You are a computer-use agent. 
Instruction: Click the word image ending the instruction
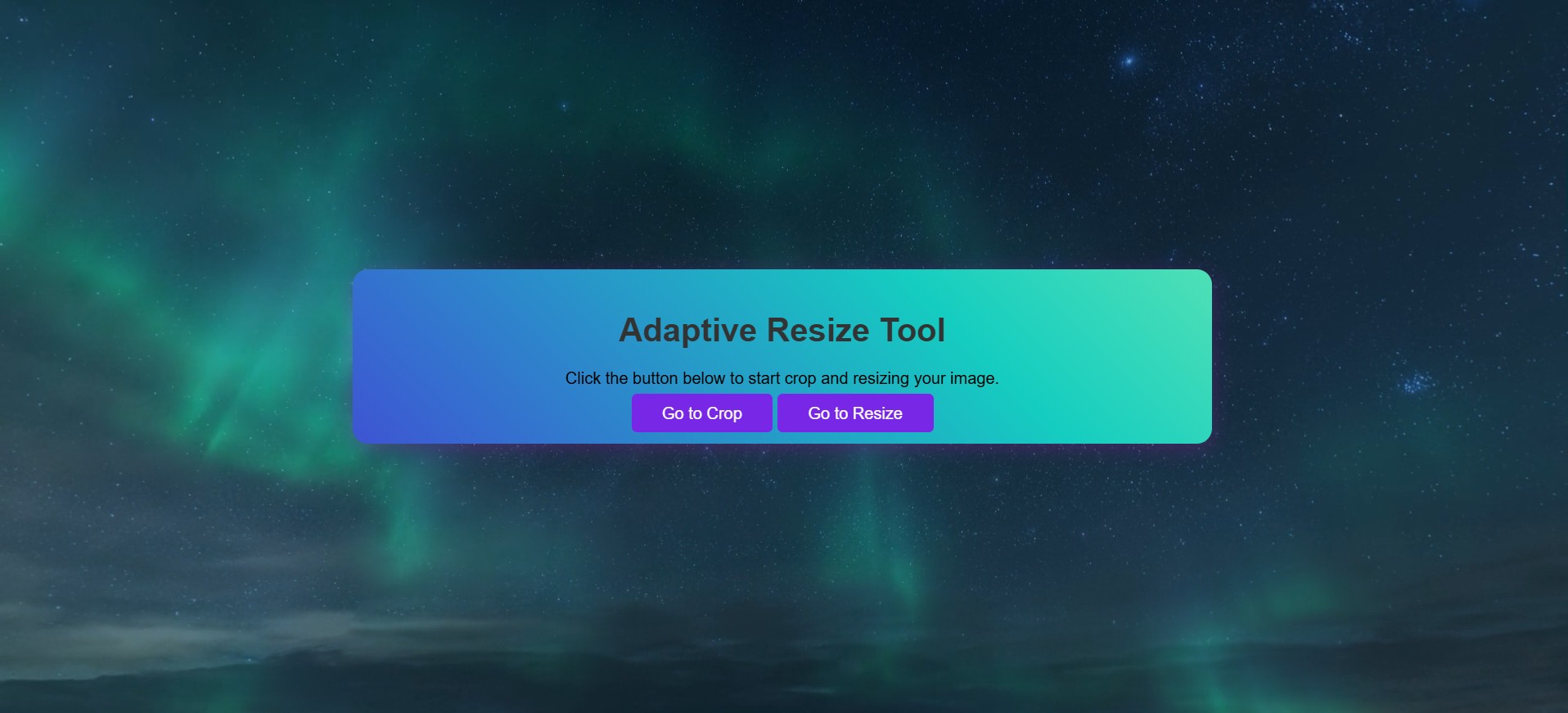point(972,378)
